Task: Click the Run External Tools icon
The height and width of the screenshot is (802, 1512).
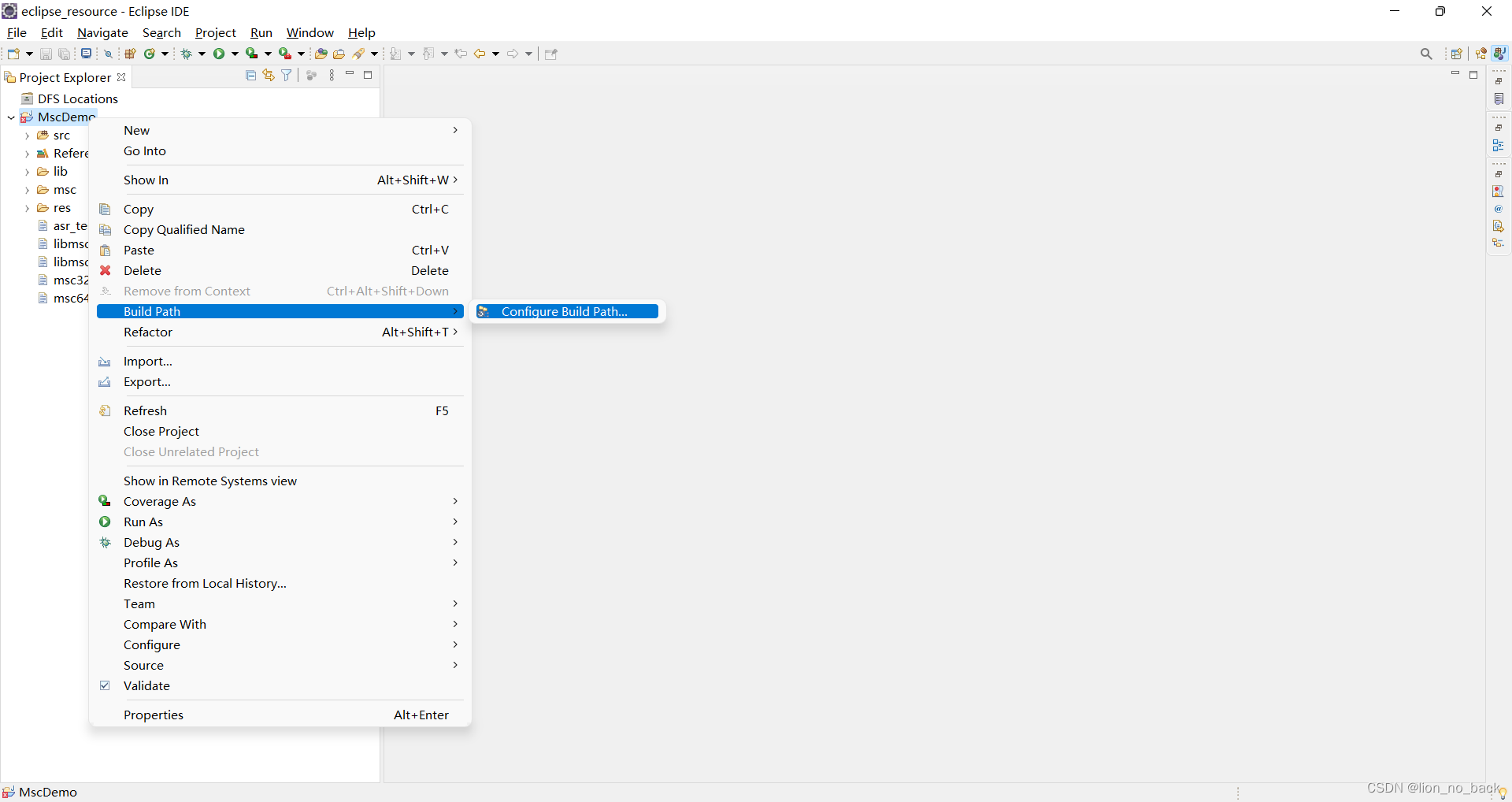Action: click(x=285, y=54)
